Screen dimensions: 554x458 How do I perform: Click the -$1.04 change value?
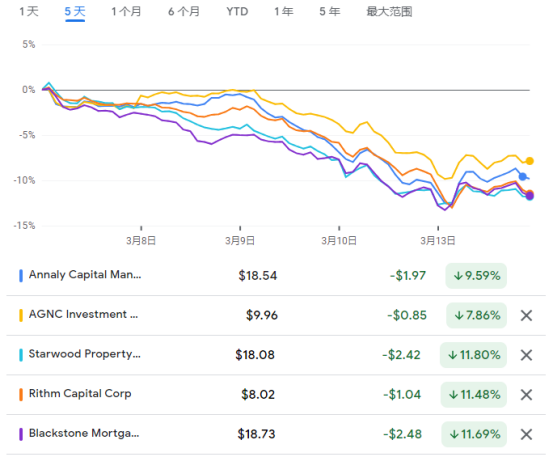pyautogui.click(x=402, y=394)
